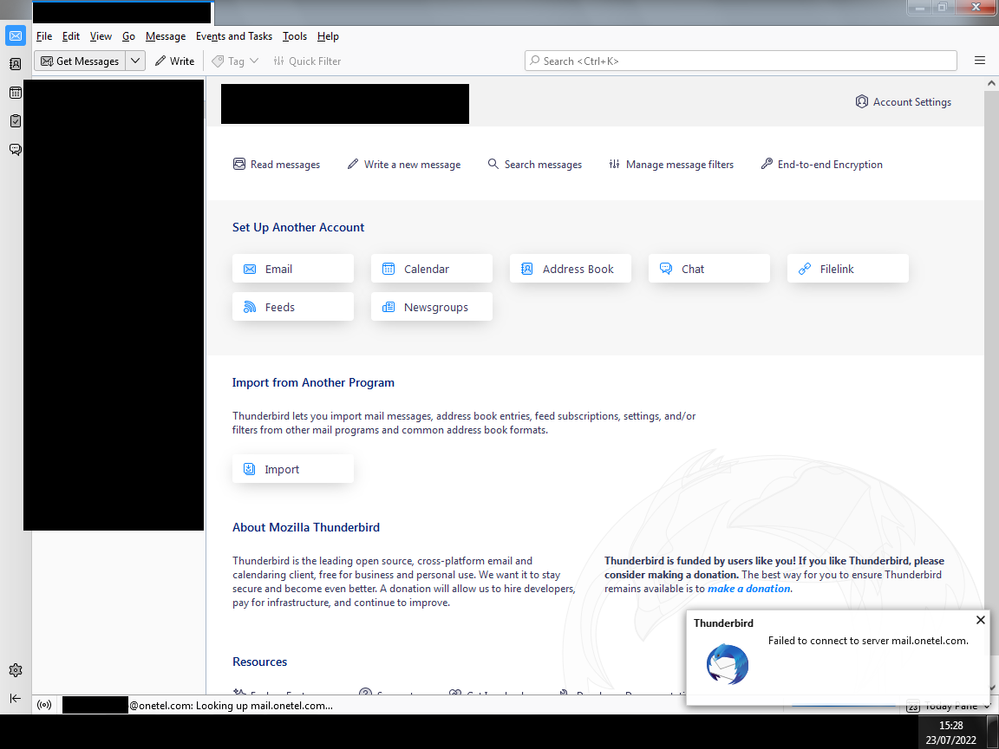Open the hamburger app menu
The width and height of the screenshot is (999, 749).
[980, 61]
